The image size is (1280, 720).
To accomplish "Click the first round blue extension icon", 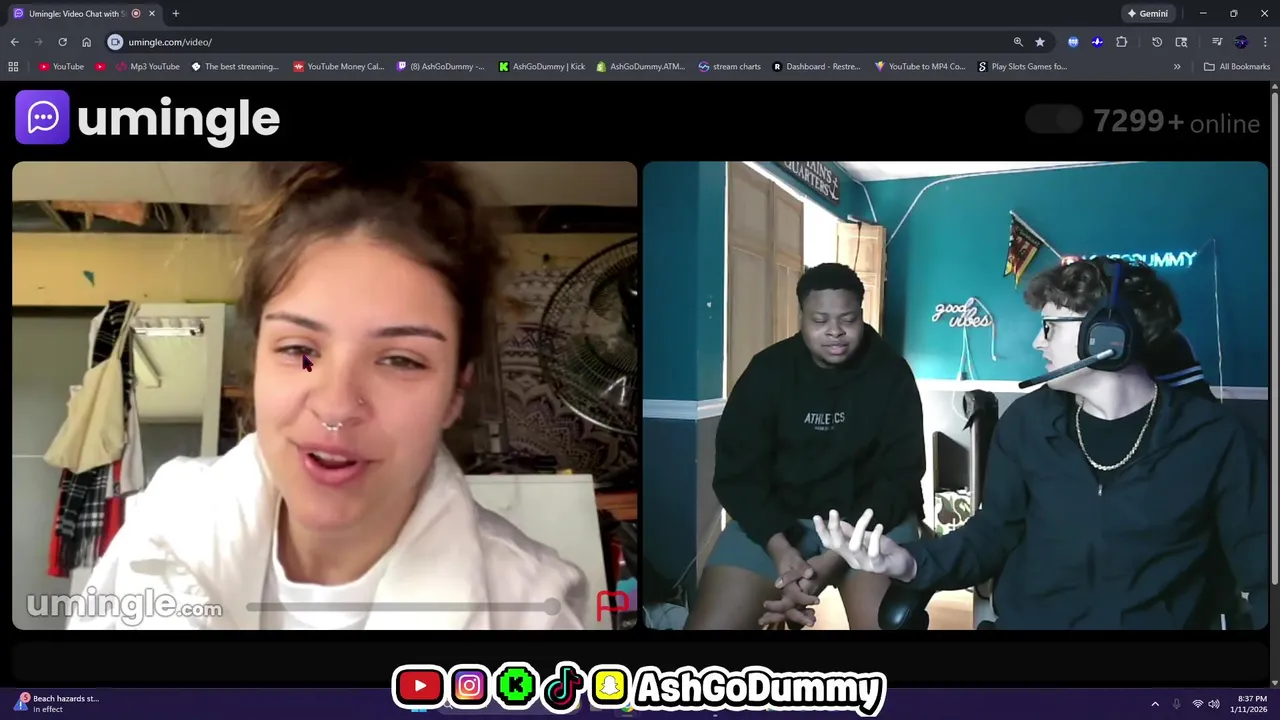I will [x=1073, y=42].
